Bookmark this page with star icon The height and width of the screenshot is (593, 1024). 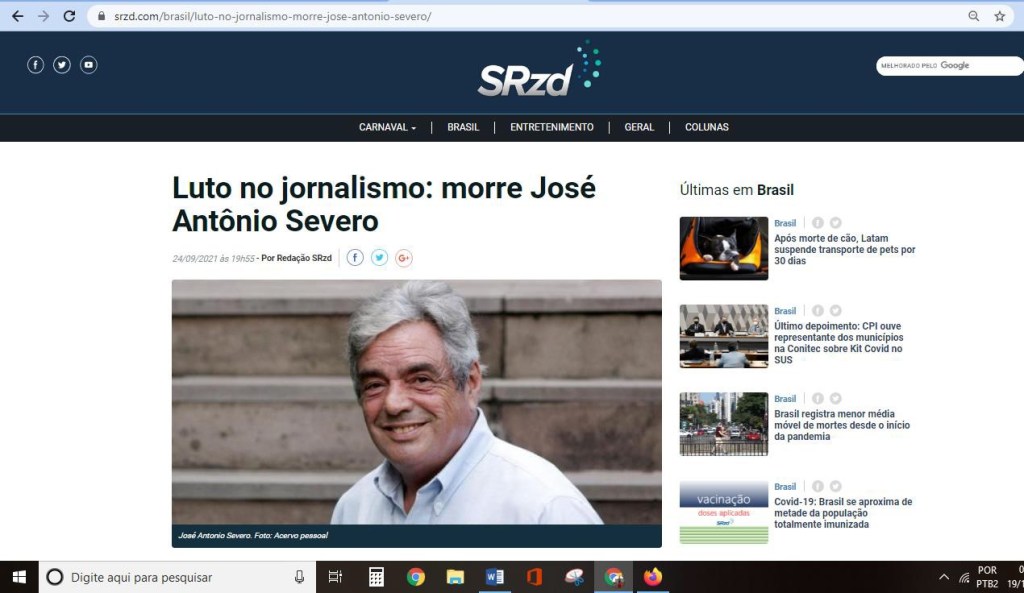coord(999,16)
